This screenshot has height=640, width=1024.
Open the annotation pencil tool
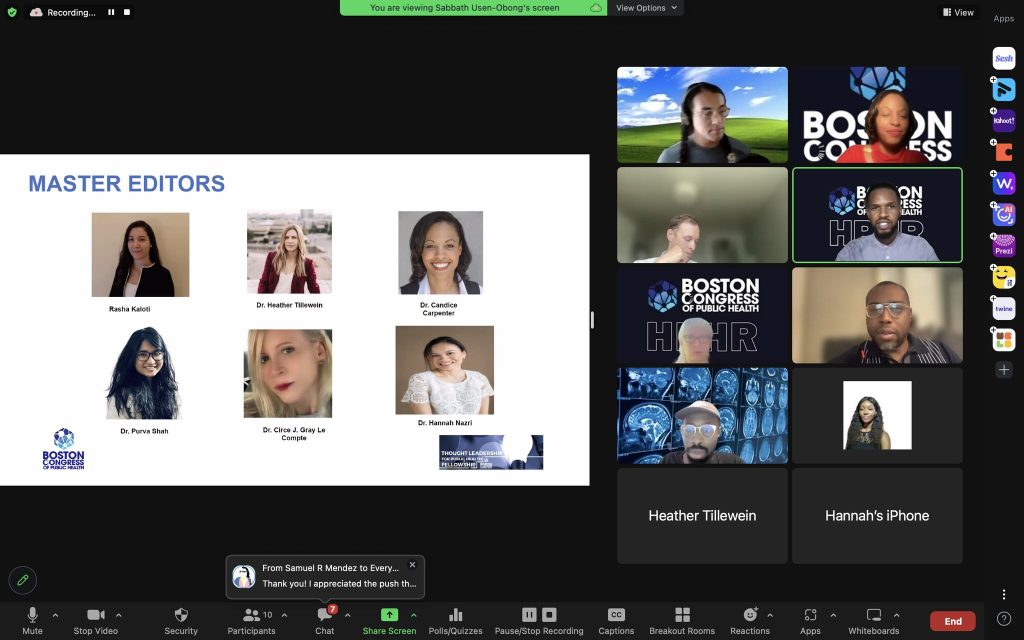(22, 579)
